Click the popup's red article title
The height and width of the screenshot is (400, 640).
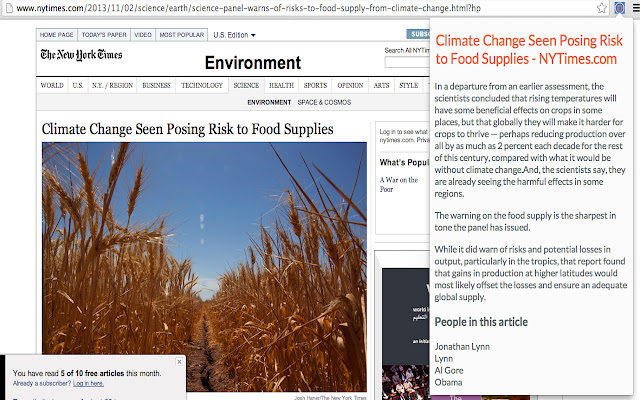(x=529, y=50)
